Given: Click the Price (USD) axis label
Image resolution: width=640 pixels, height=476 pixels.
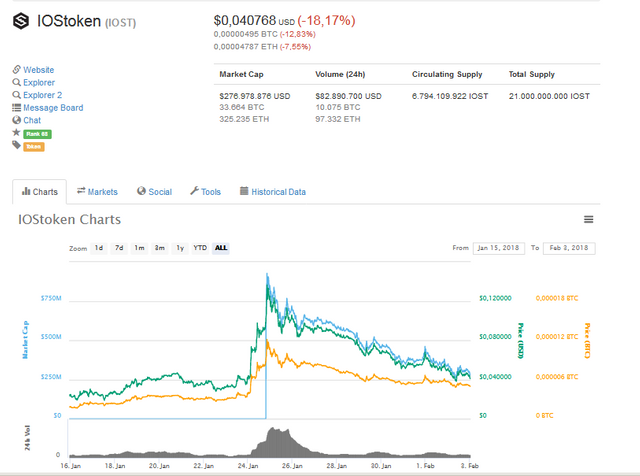Looking at the screenshot, I should [520, 341].
